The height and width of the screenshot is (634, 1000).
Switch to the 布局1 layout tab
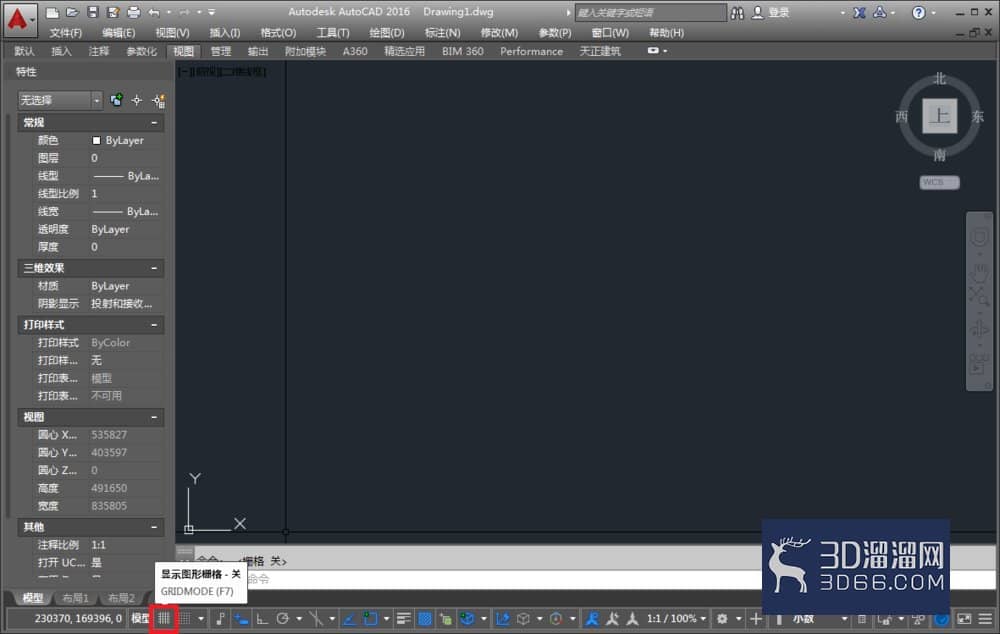point(75,598)
